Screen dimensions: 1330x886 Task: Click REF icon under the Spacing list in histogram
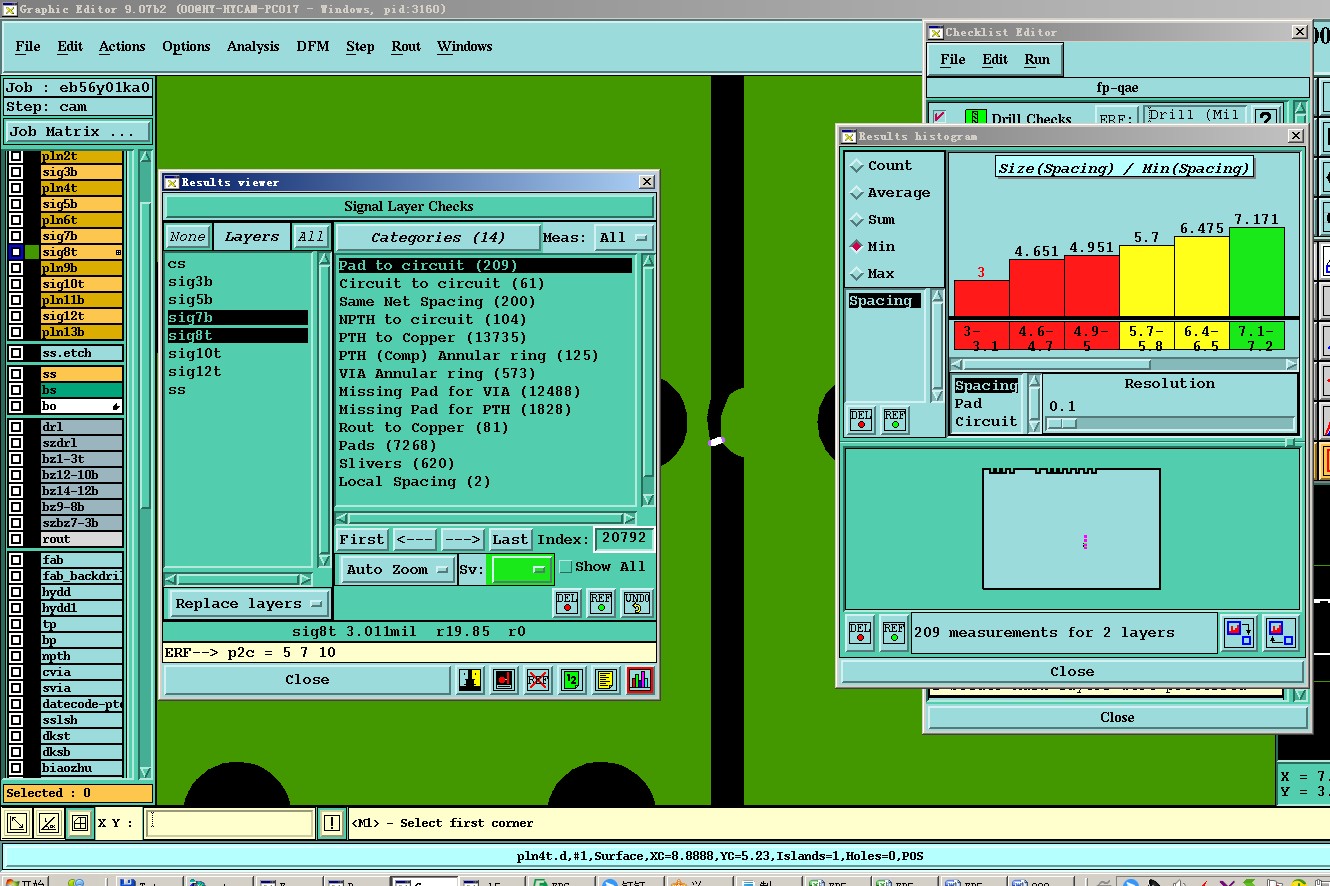[x=895, y=420]
